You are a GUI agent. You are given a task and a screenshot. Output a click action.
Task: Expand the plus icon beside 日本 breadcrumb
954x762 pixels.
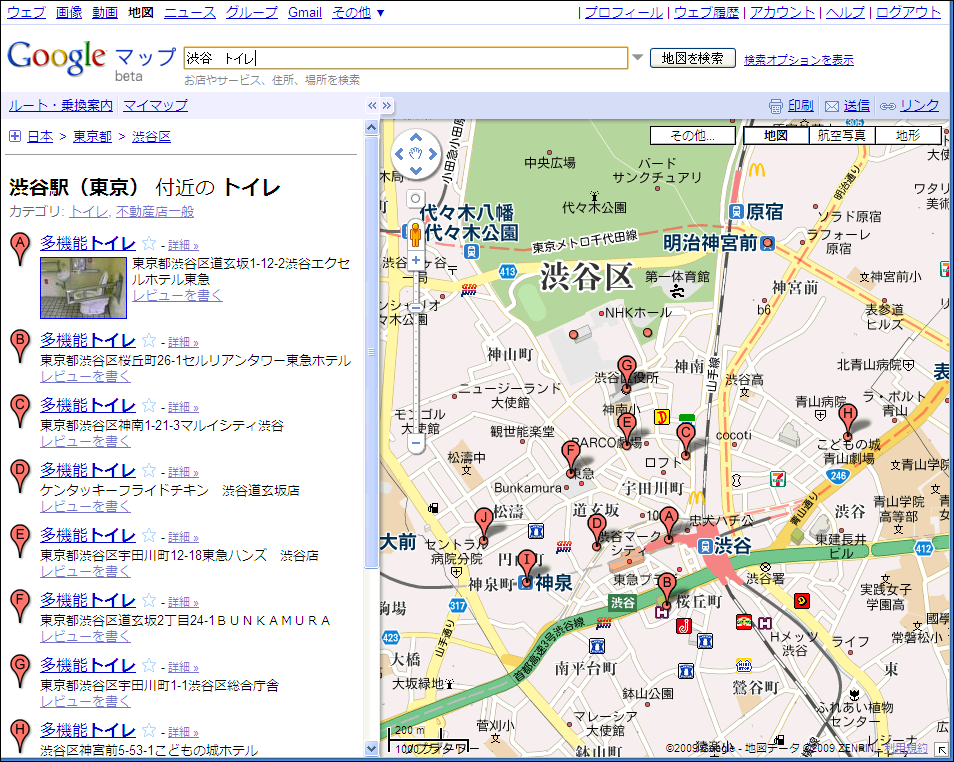pyautogui.click(x=15, y=136)
